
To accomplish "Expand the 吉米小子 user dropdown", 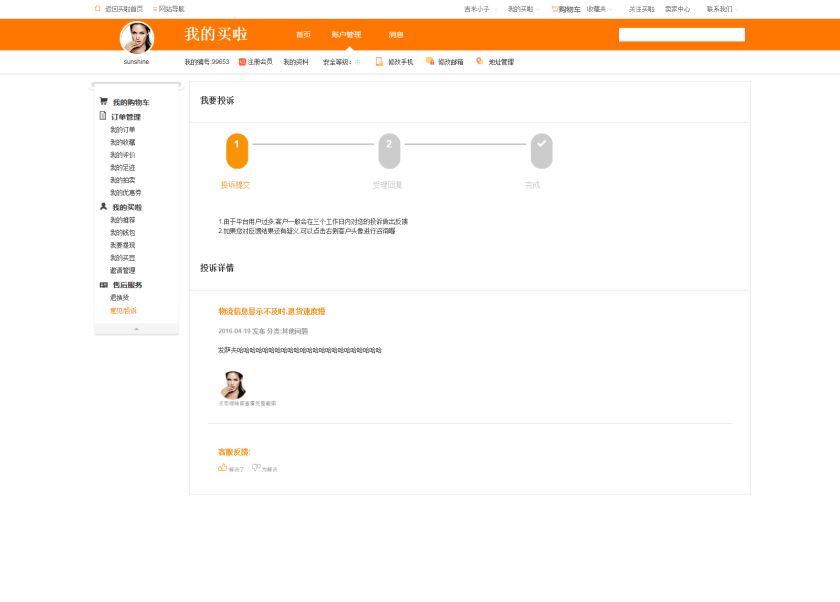I will coord(480,9).
